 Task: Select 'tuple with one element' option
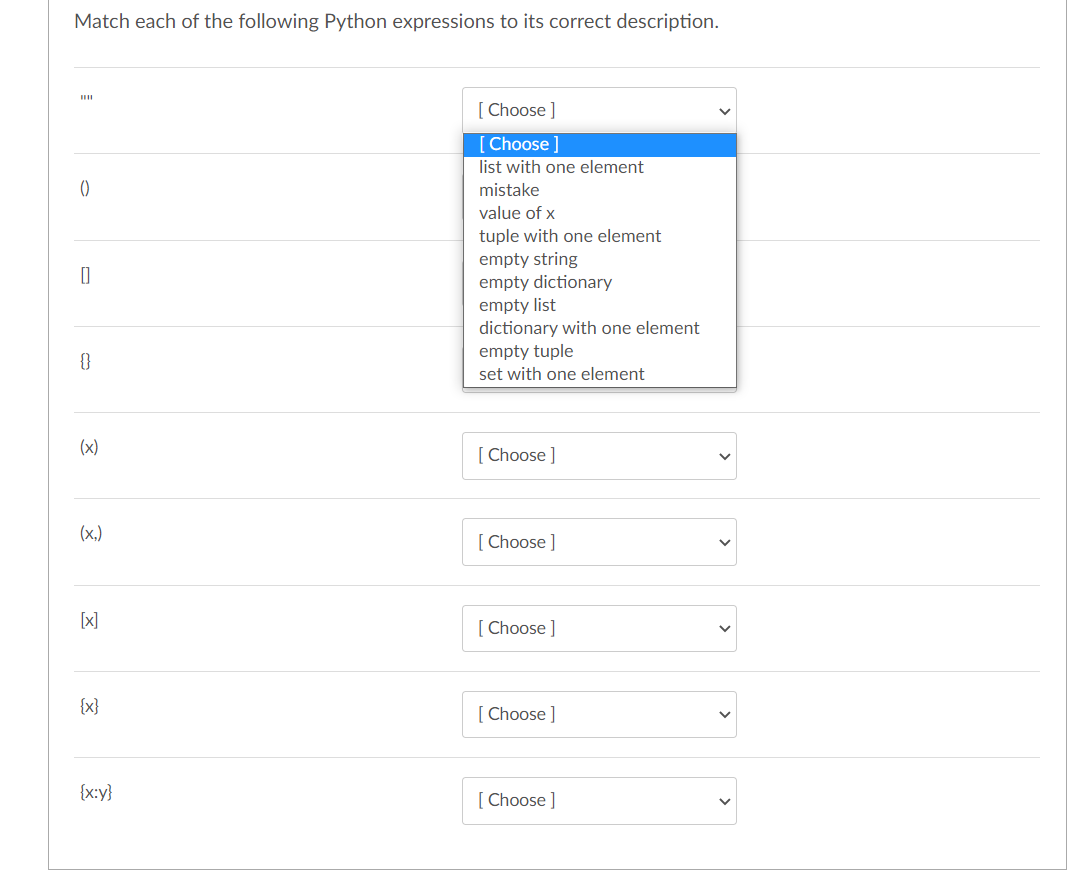coord(570,236)
